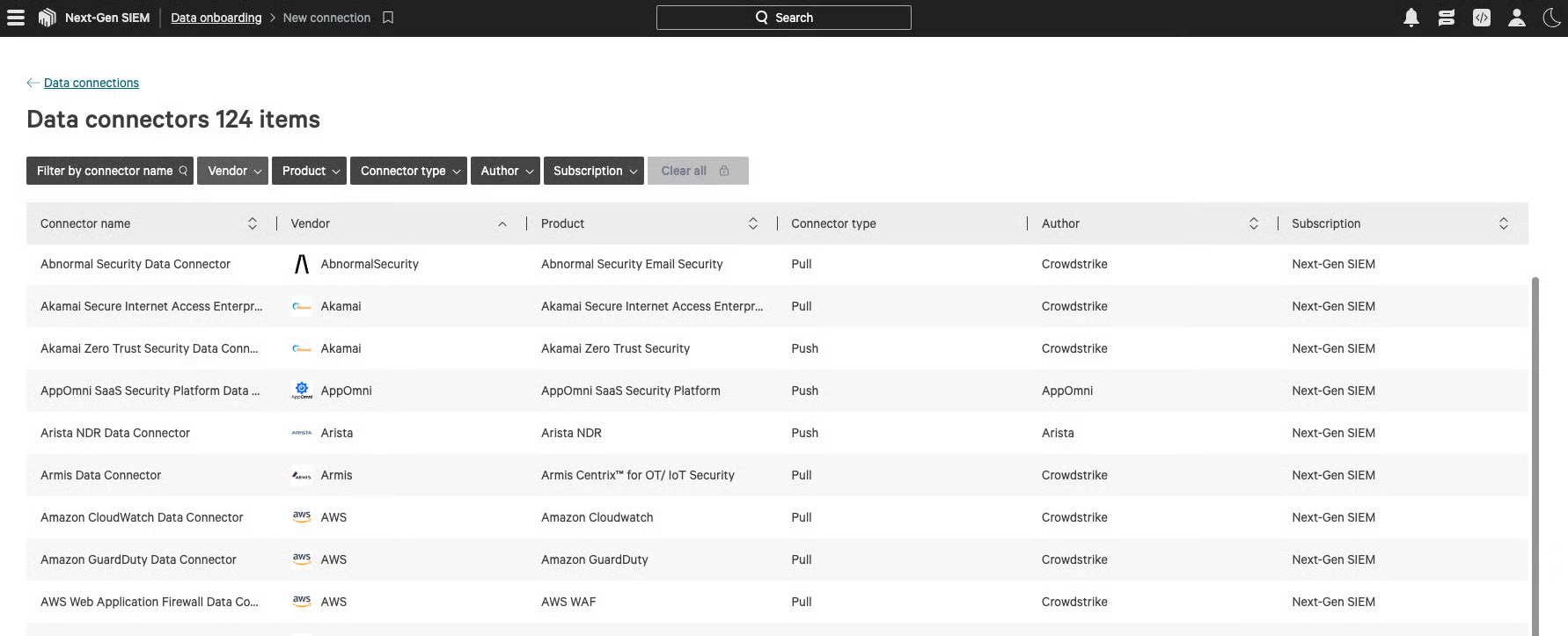Toggle sort order on Vendor column
Viewport: 1568px width, 636px height.
click(x=502, y=223)
